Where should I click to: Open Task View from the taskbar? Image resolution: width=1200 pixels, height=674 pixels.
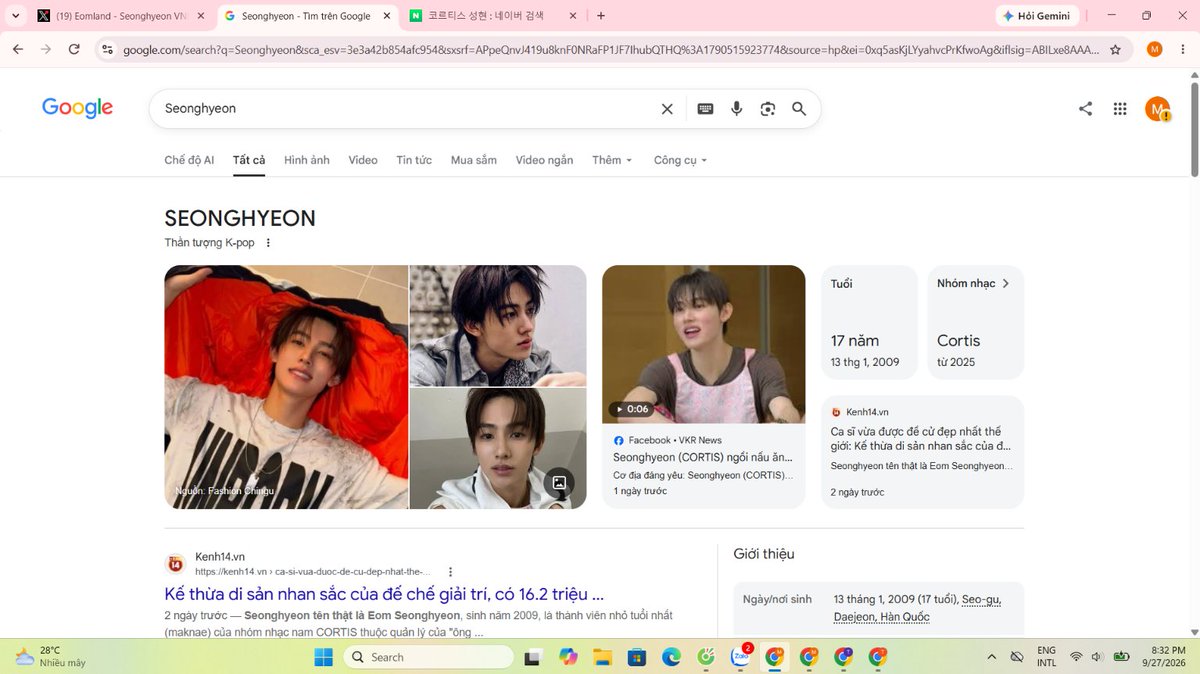click(534, 657)
